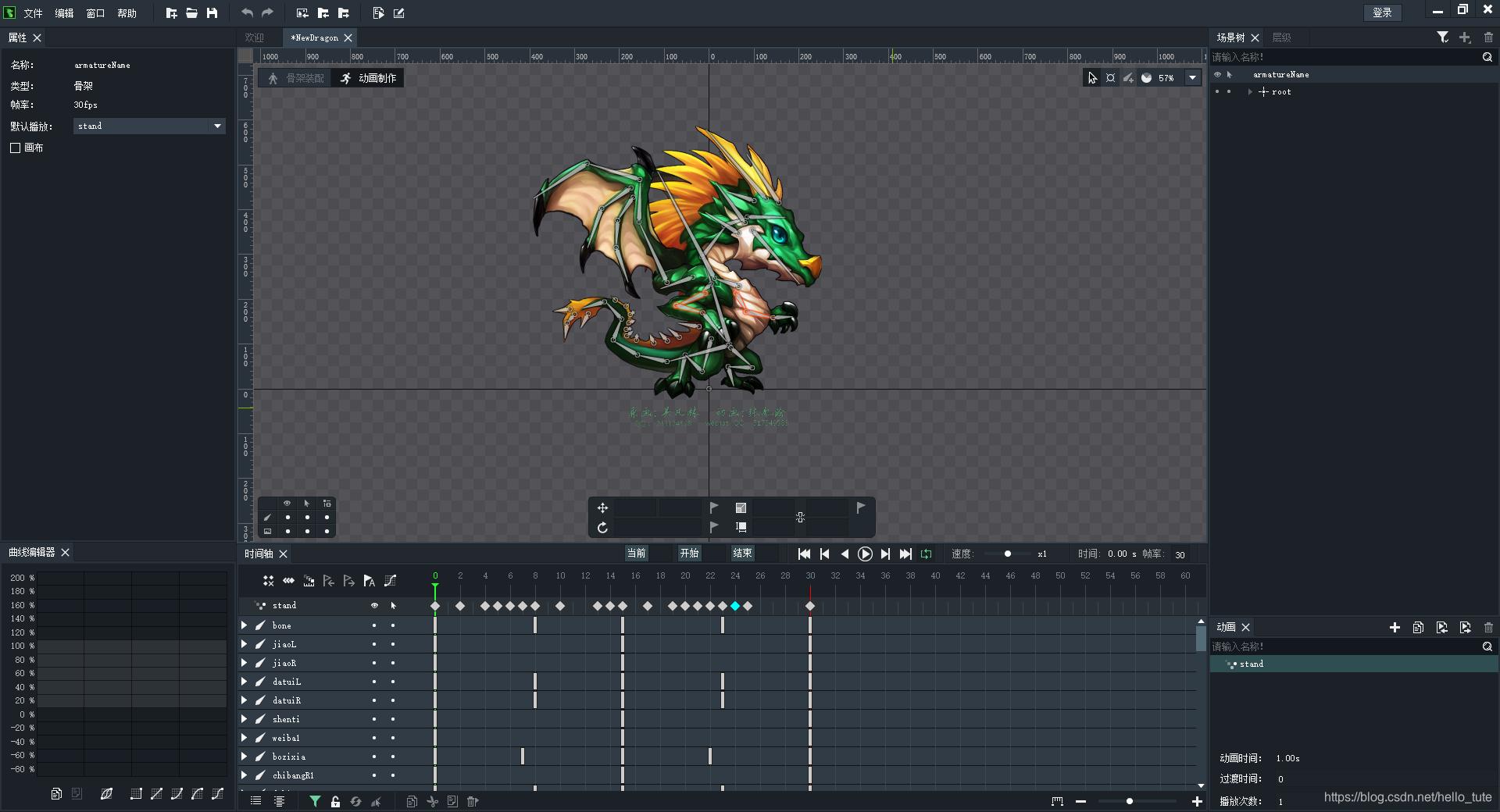
Task: Toggle loop playback icon
Action: [x=926, y=554]
